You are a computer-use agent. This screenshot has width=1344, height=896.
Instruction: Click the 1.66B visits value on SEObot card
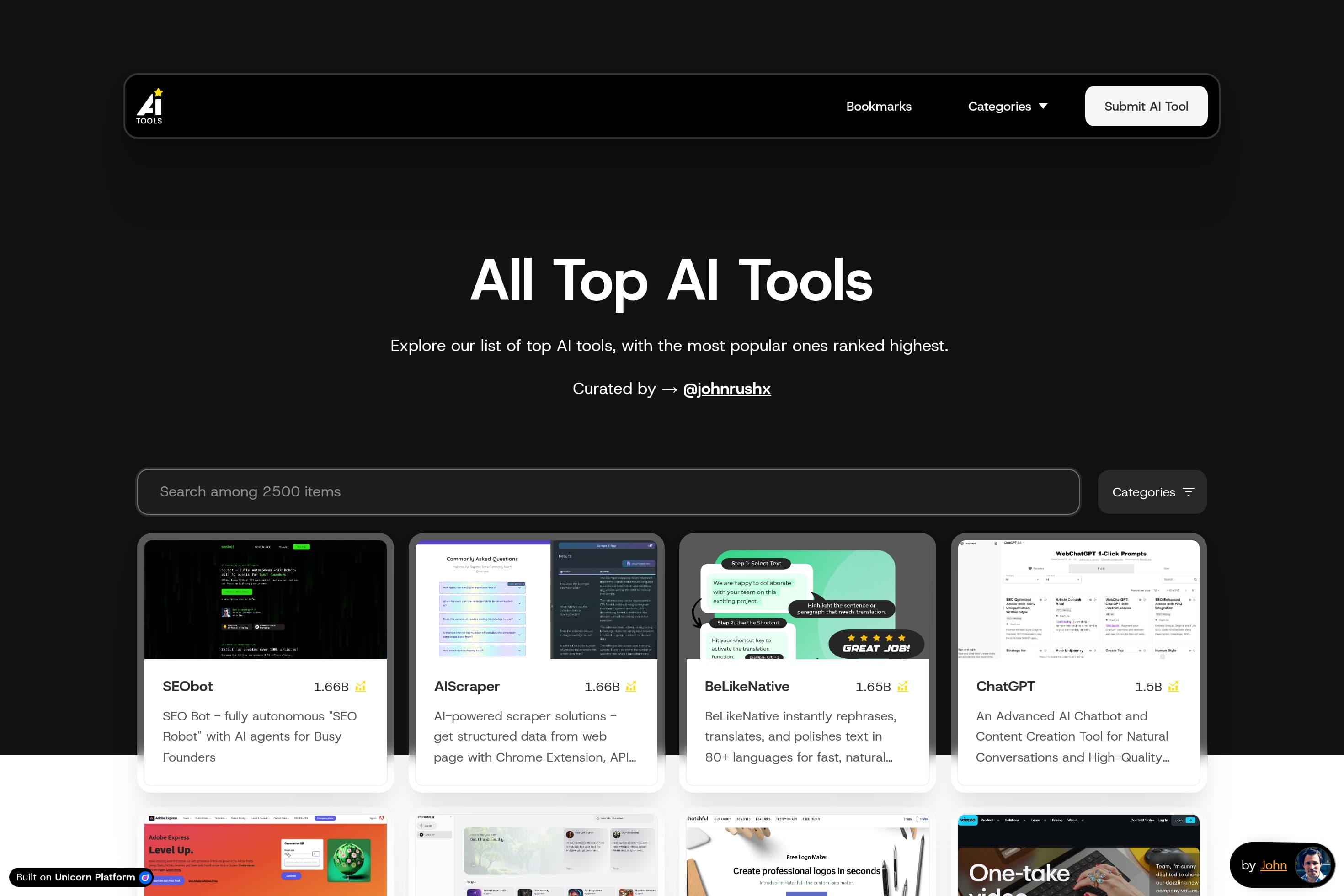point(331,687)
